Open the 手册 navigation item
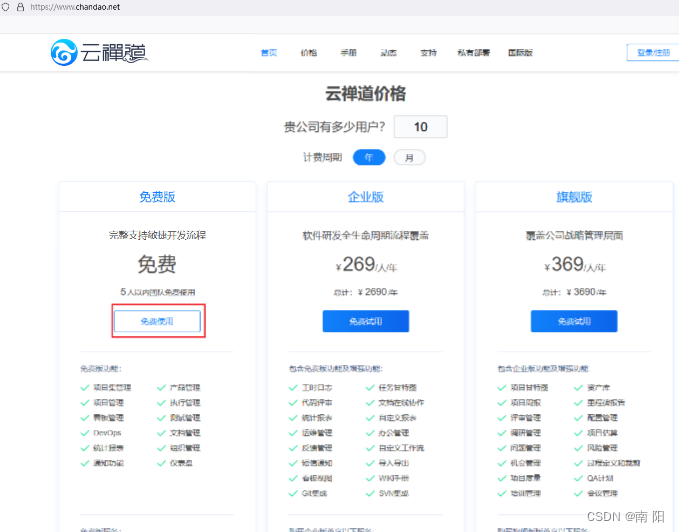 pos(349,53)
